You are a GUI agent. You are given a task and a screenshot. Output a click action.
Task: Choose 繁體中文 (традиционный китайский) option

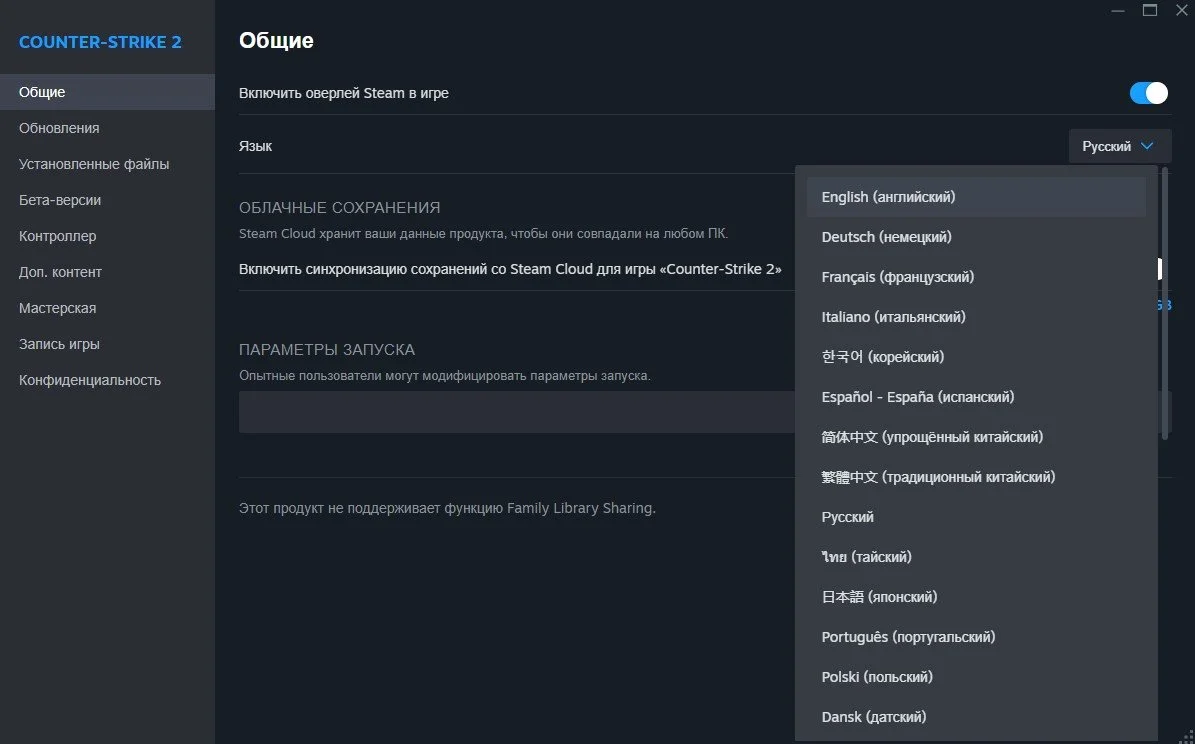[x=976, y=477]
